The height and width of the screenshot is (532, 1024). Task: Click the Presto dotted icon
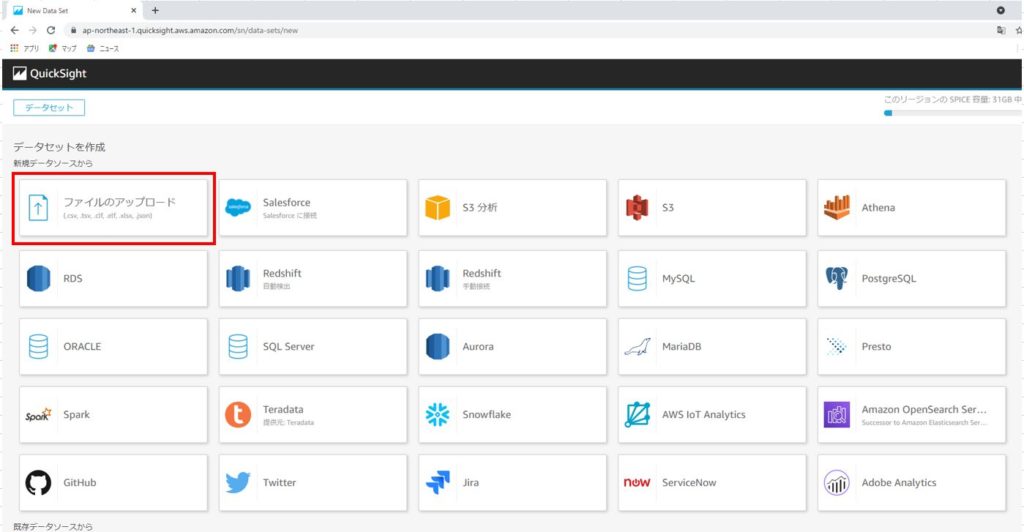coord(837,347)
